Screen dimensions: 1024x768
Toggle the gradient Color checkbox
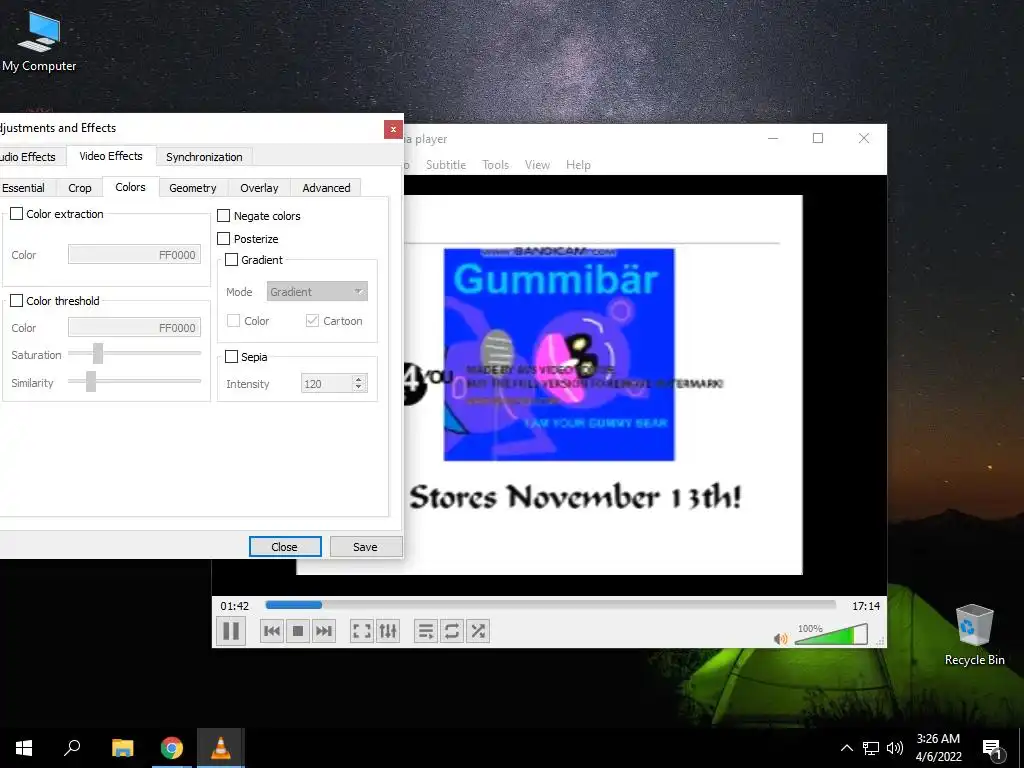click(234, 321)
